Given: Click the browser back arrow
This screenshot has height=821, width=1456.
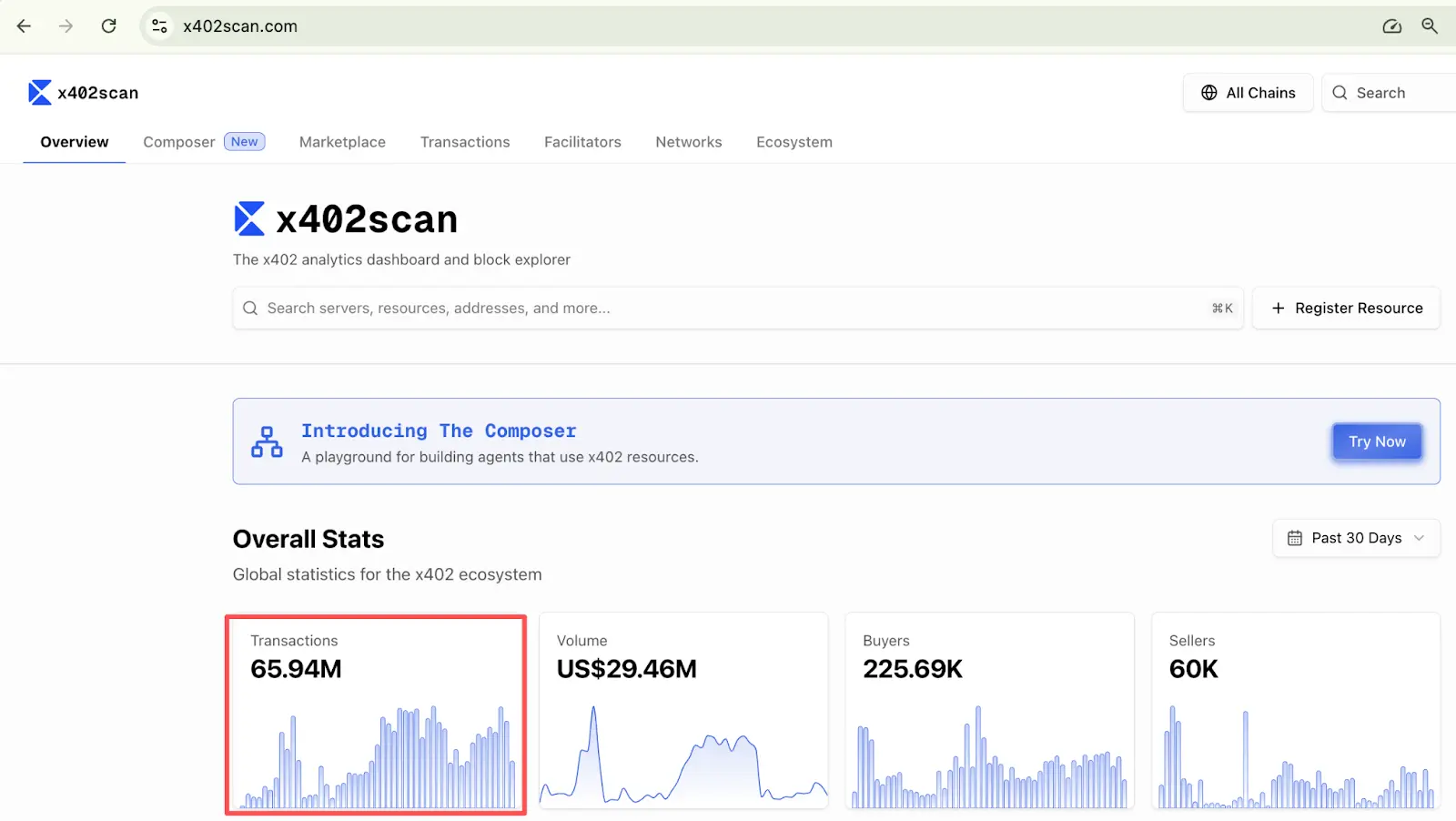Looking at the screenshot, I should (x=25, y=26).
